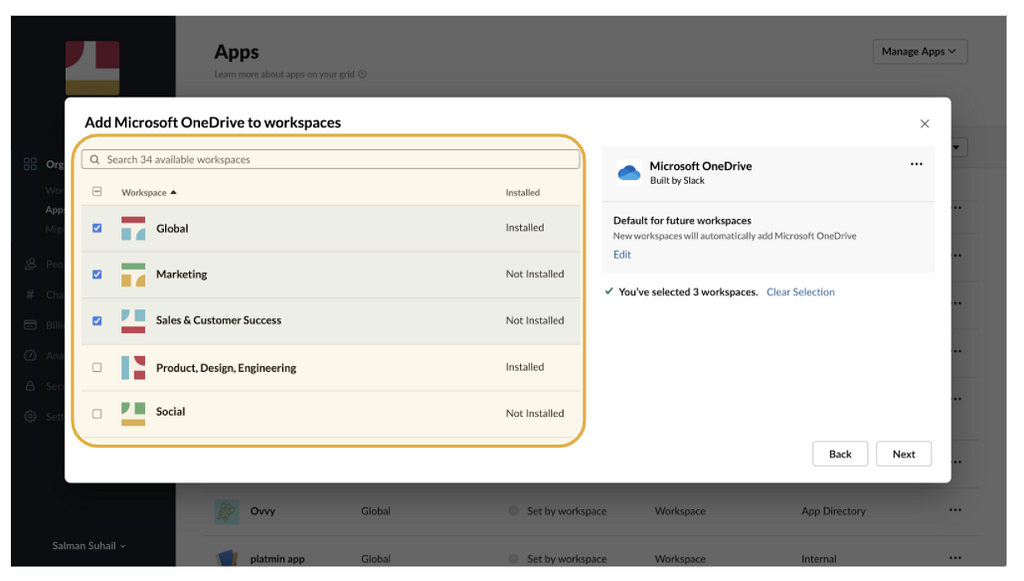
Task: Click the Edit link for default workspaces
Action: [622, 255]
